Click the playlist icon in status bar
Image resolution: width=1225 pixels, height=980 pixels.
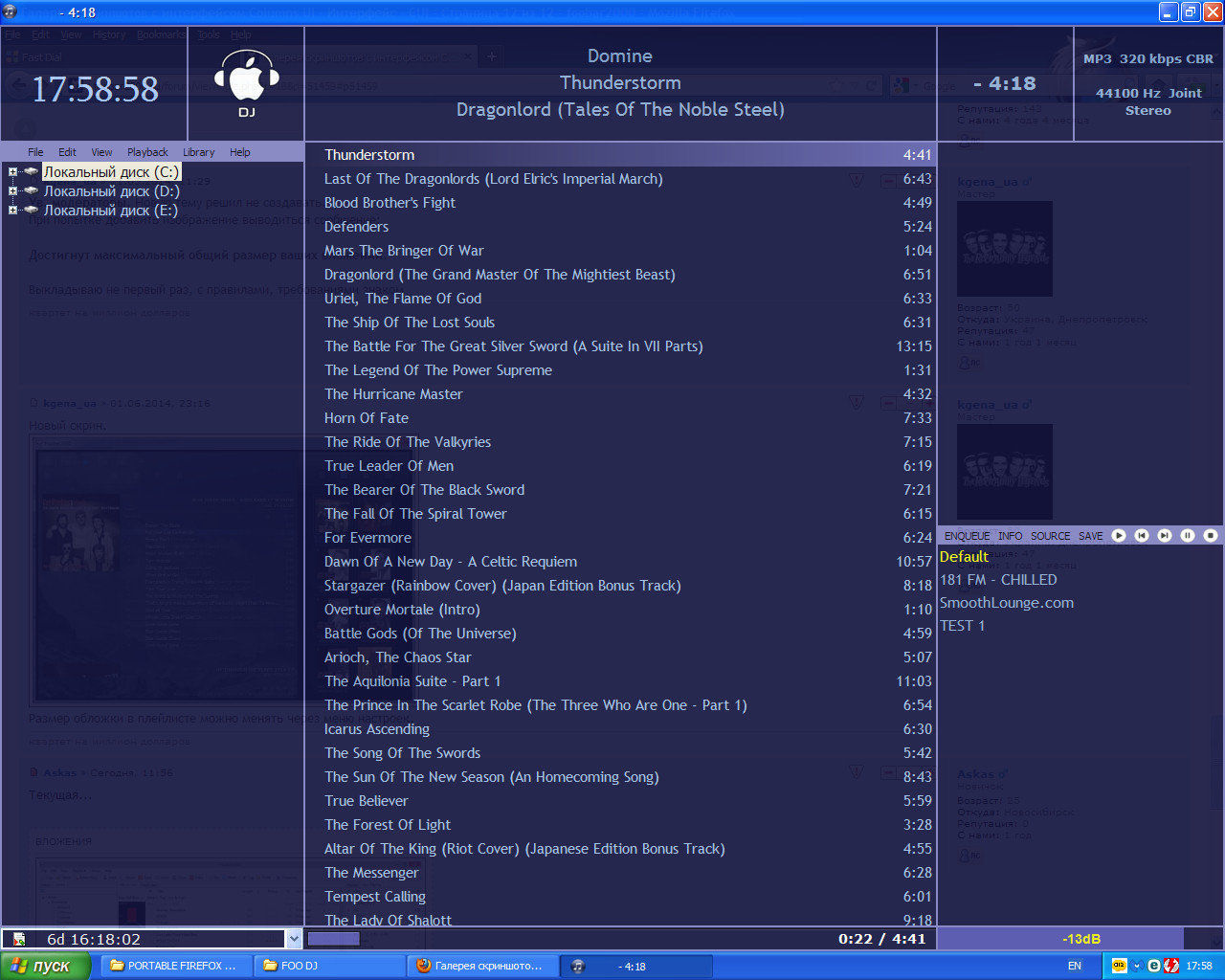coord(19,940)
